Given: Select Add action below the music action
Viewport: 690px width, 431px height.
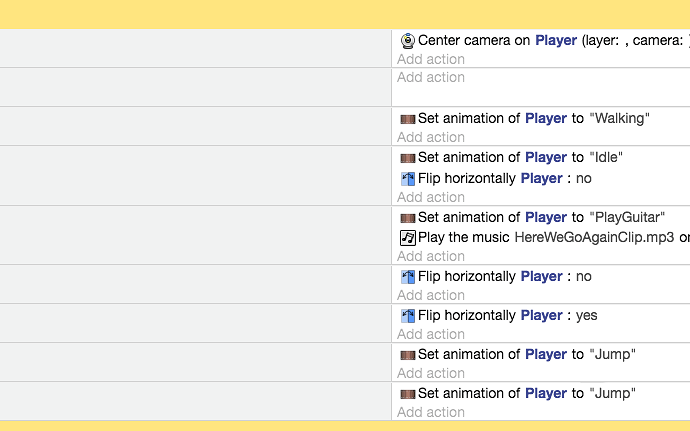Looking at the screenshot, I should pyautogui.click(x=431, y=256).
